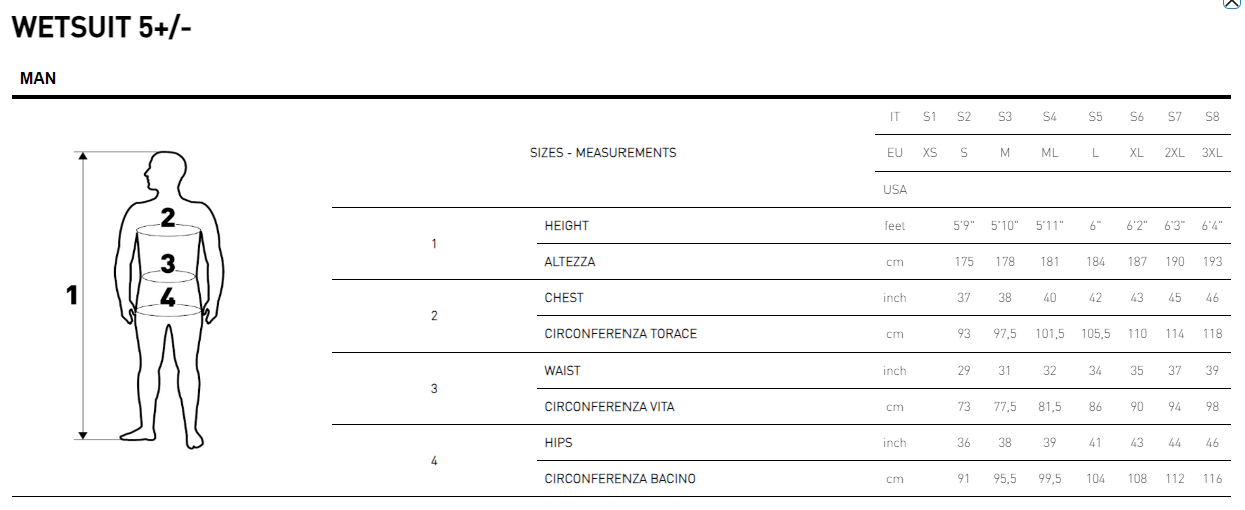Click the 3XL EU size label
This screenshot has width=1245, height=510.
[1212, 153]
